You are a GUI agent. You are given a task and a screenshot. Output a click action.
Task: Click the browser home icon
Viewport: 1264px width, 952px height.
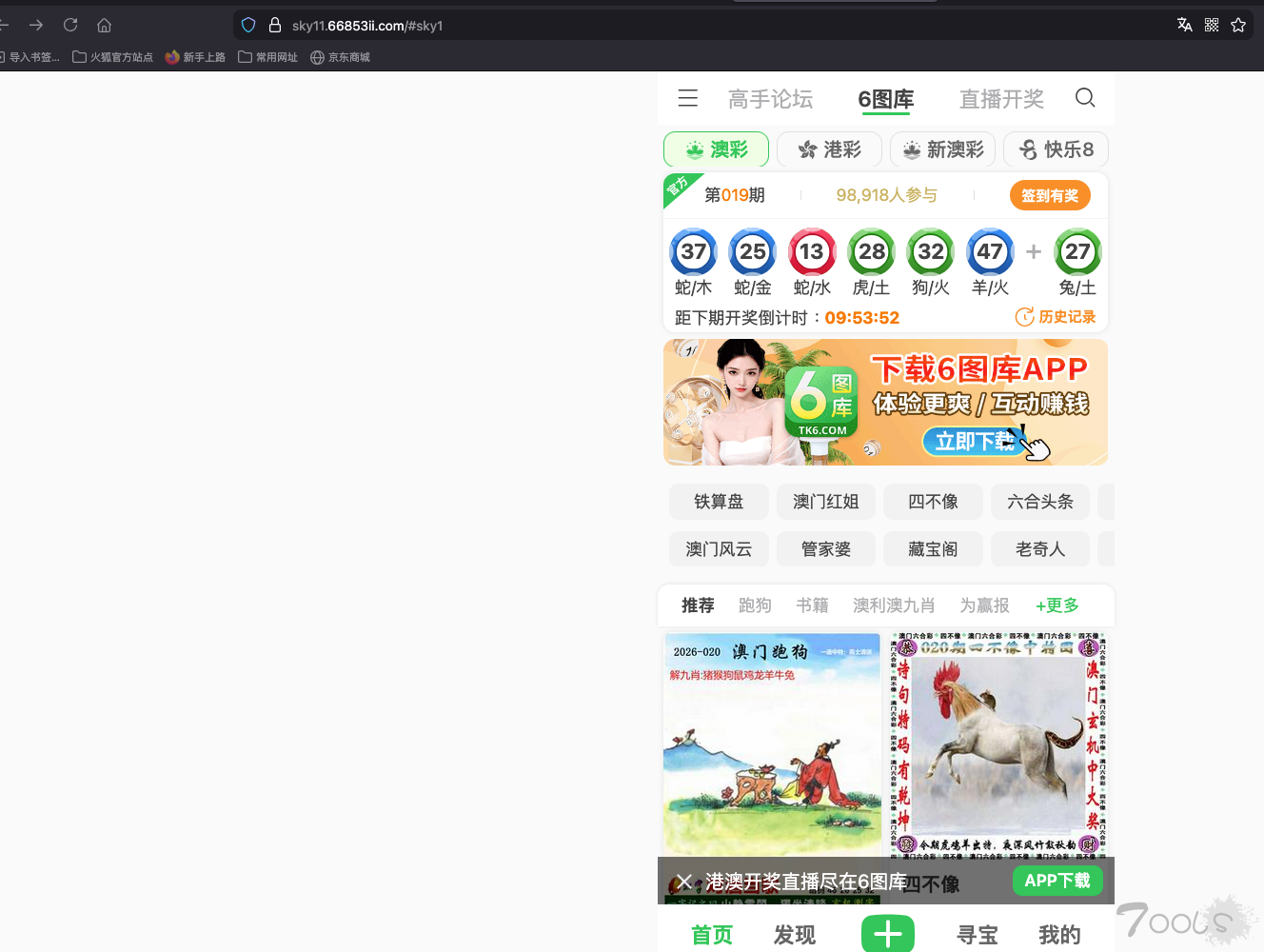pyautogui.click(x=105, y=26)
